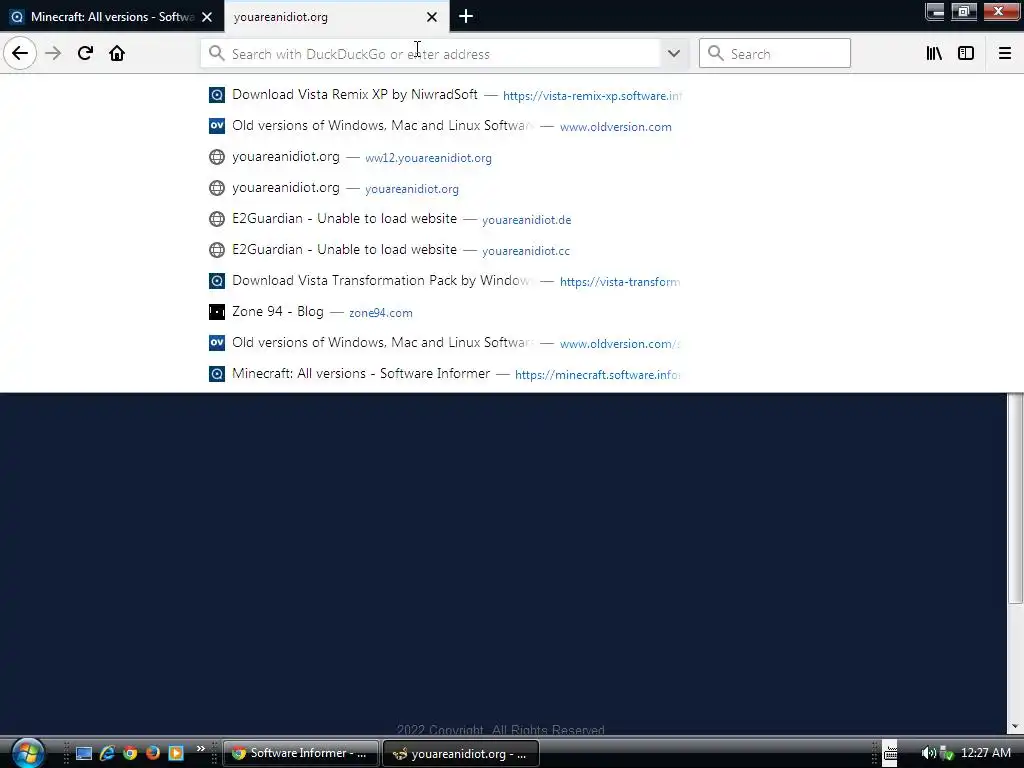Image resolution: width=1024 pixels, height=768 pixels.
Task: Click globe icon on youareanidiot.de row
Action: [x=217, y=219]
